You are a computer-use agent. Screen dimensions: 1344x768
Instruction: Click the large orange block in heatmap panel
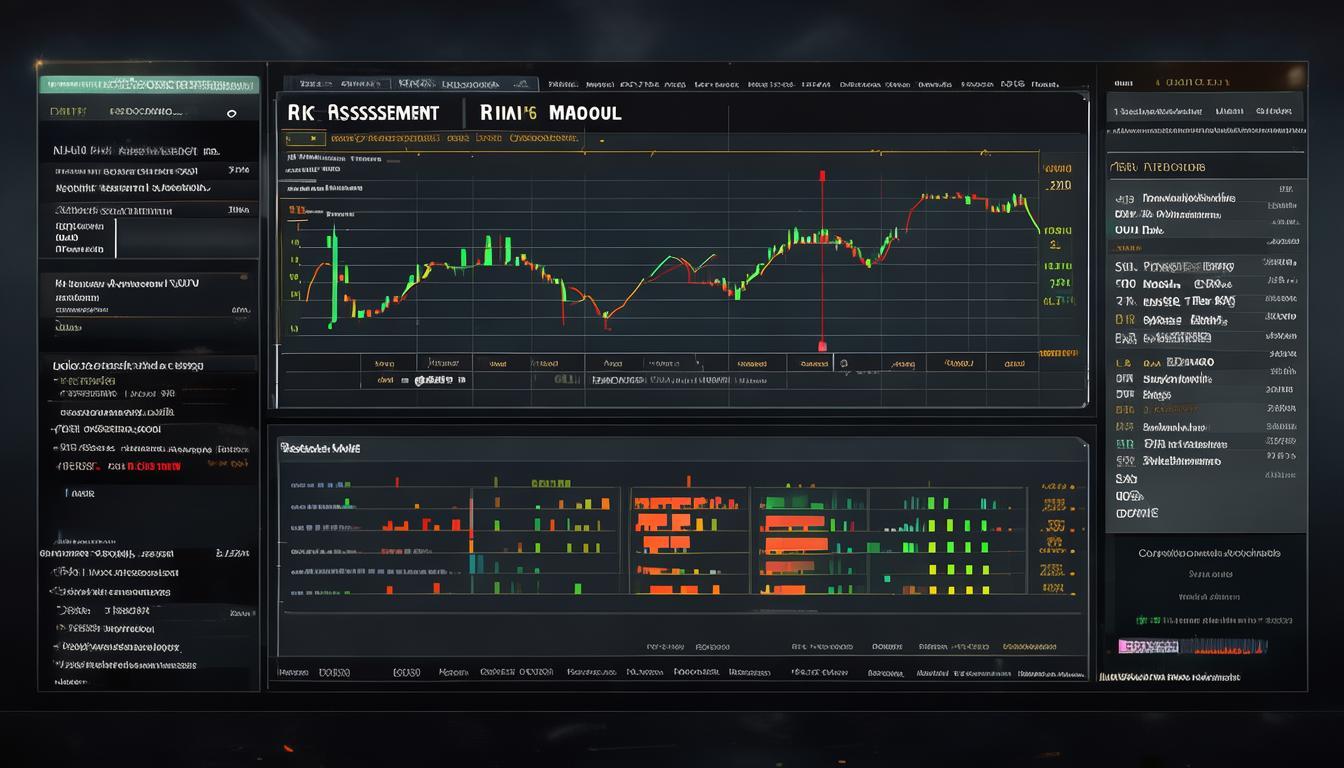coord(795,545)
